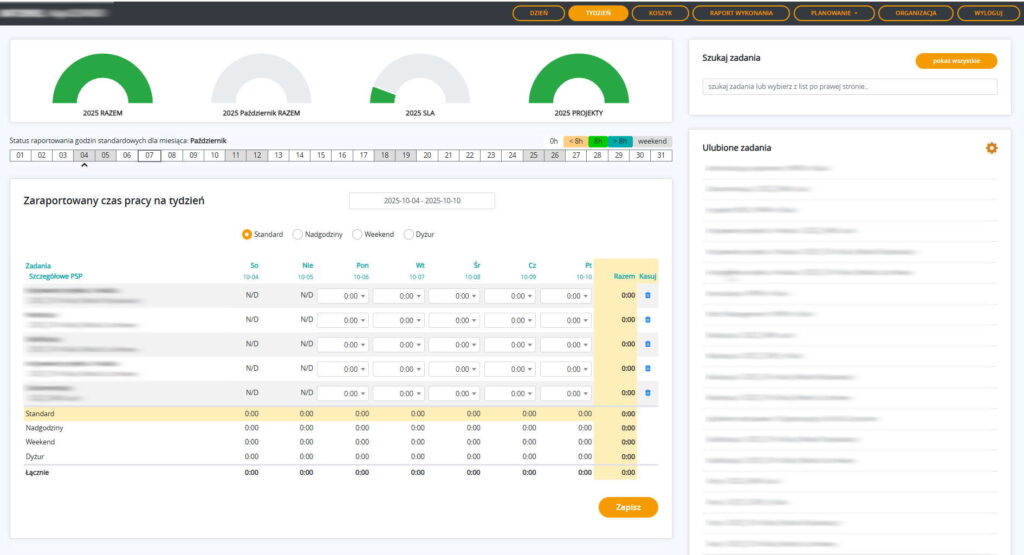Click the trash icon in second task row
The height and width of the screenshot is (555, 1024).
[x=647, y=320]
